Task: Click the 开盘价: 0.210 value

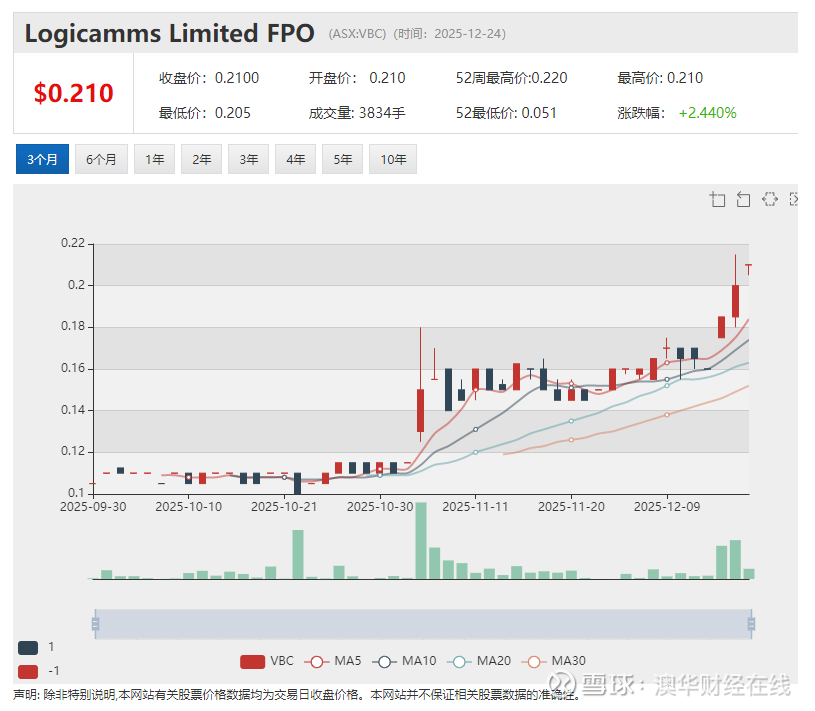Action: pyautogui.click(x=357, y=78)
